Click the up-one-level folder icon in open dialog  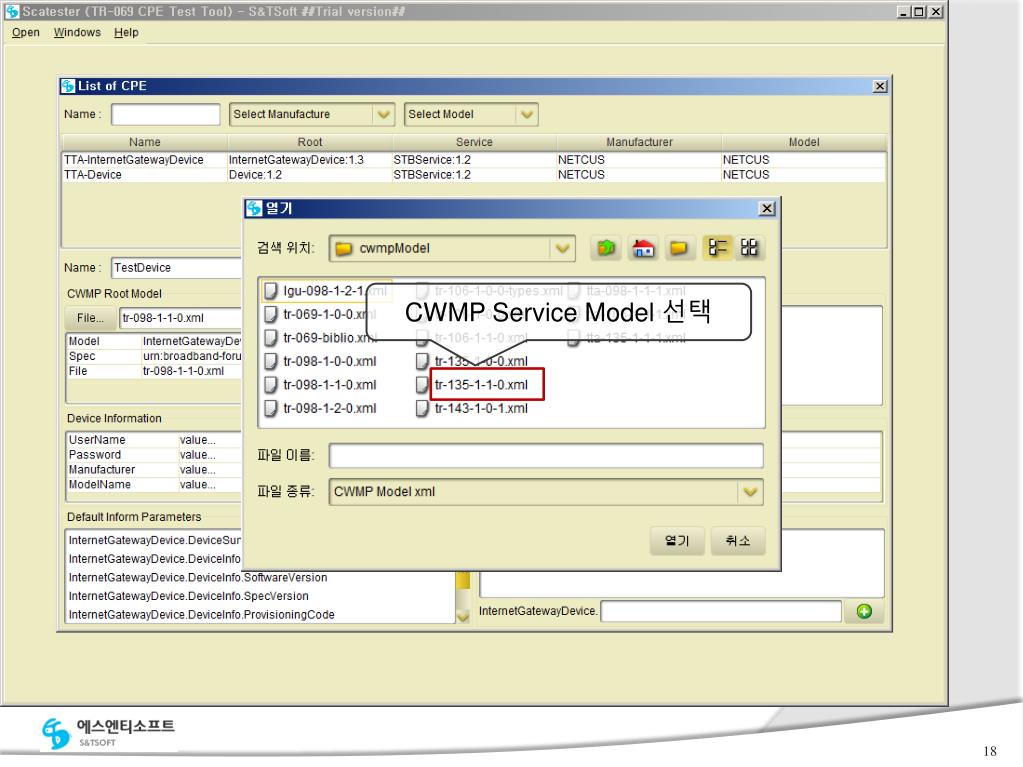pos(606,248)
